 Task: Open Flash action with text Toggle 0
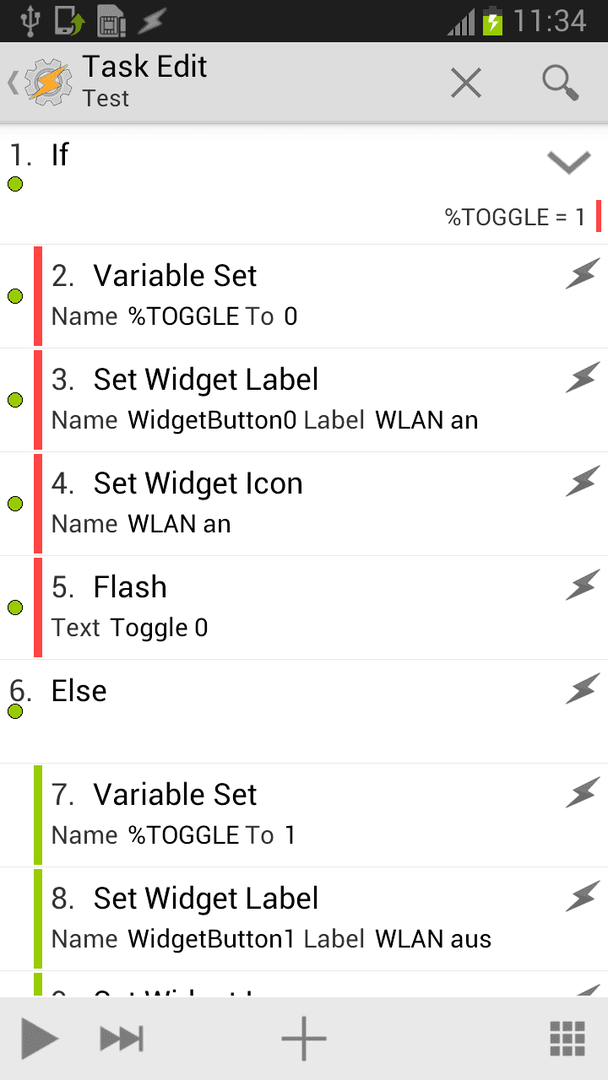(304, 608)
